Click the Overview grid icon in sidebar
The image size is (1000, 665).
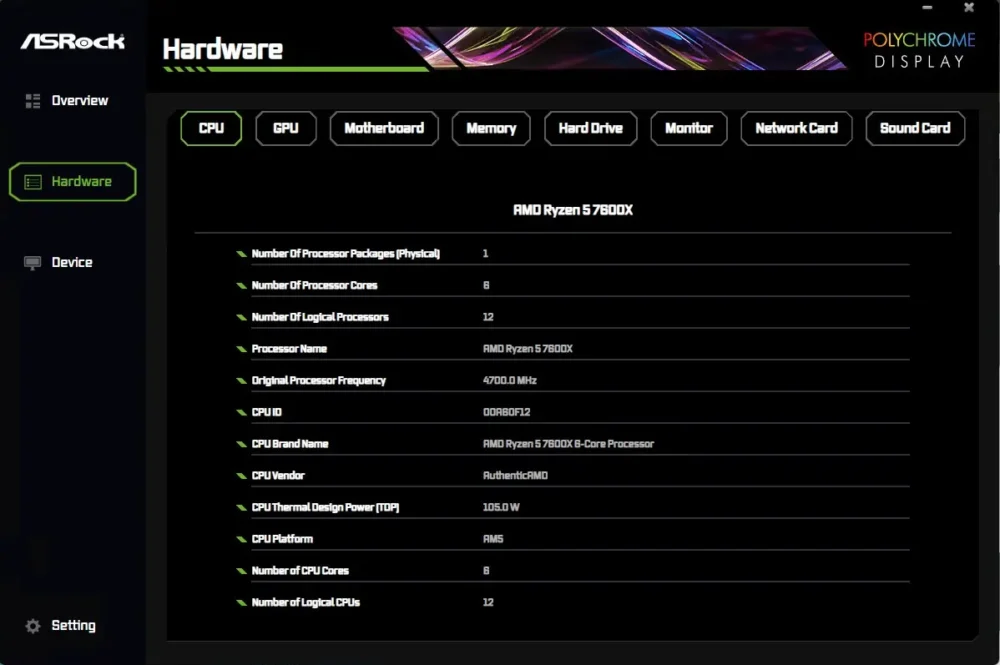(33, 101)
